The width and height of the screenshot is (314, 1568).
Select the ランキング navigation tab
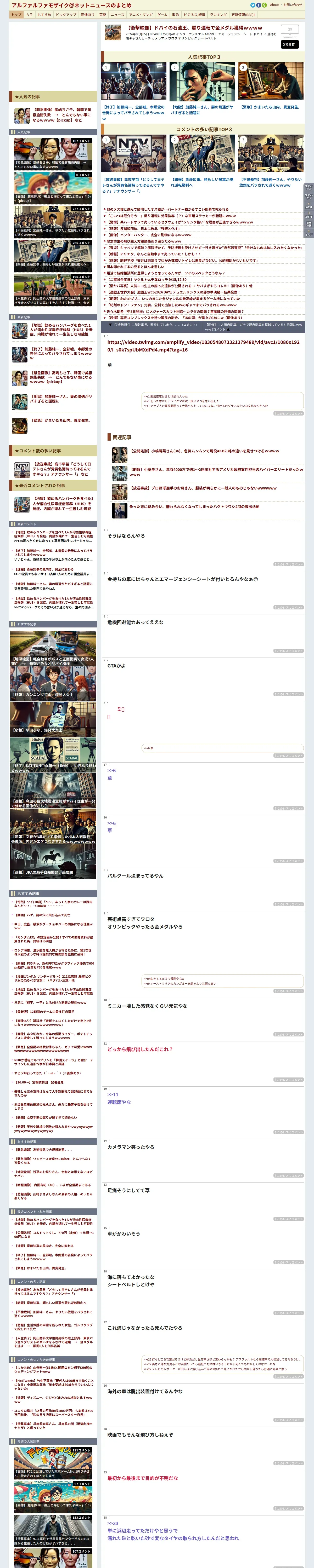pyautogui.click(x=218, y=15)
